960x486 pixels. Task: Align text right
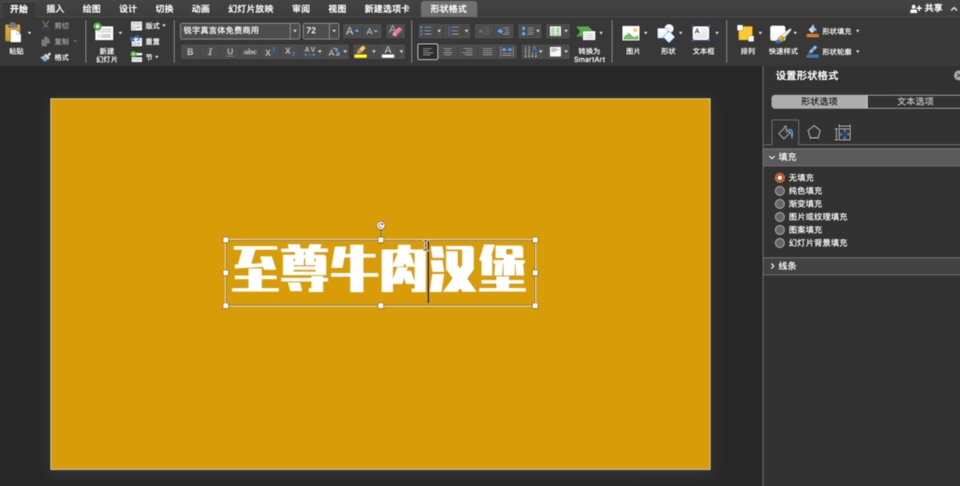(x=468, y=52)
